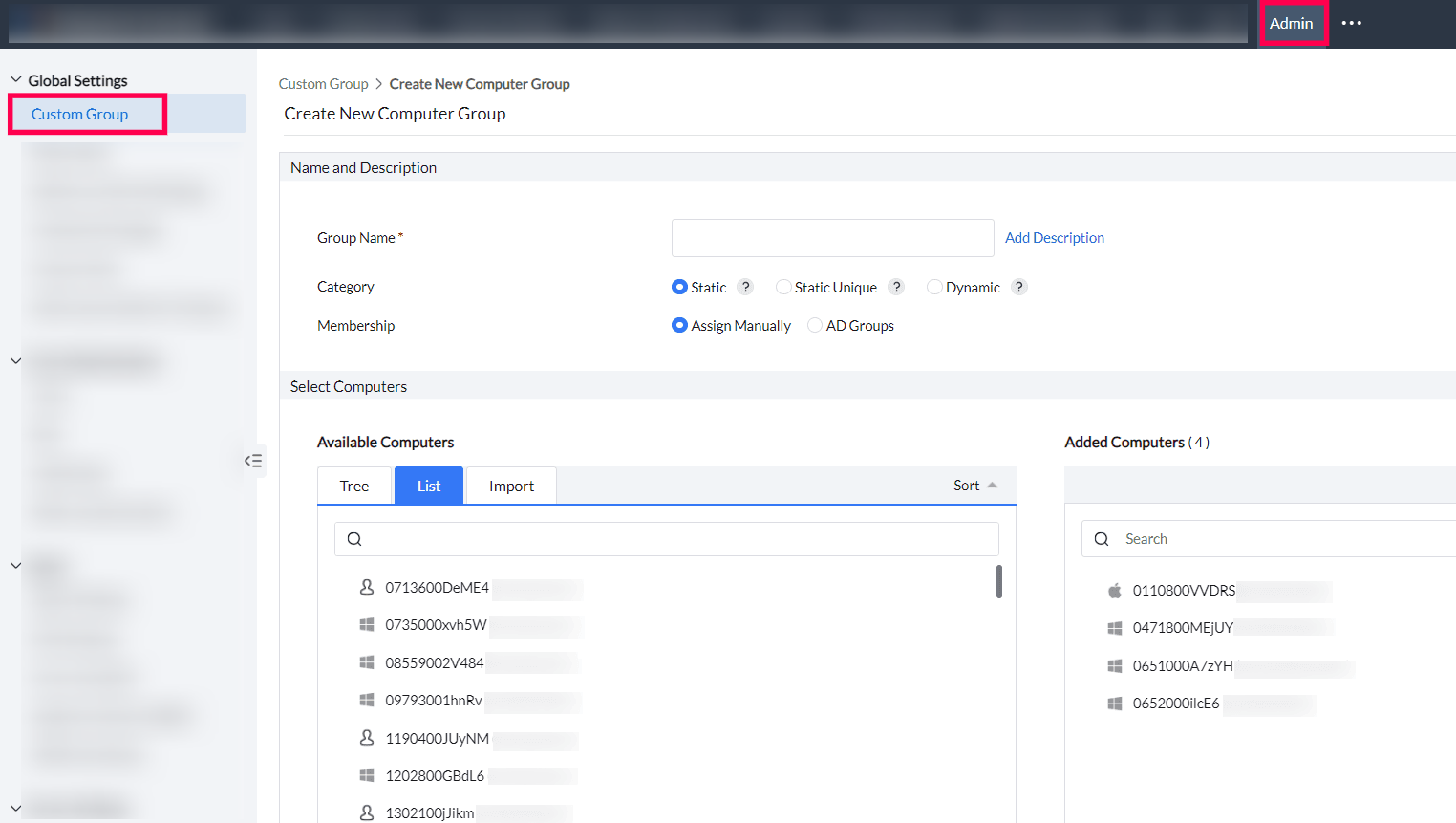This screenshot has height=823, width=1456.
Task: Collapse the Global Settings section
Action: (x=15, y=79)
